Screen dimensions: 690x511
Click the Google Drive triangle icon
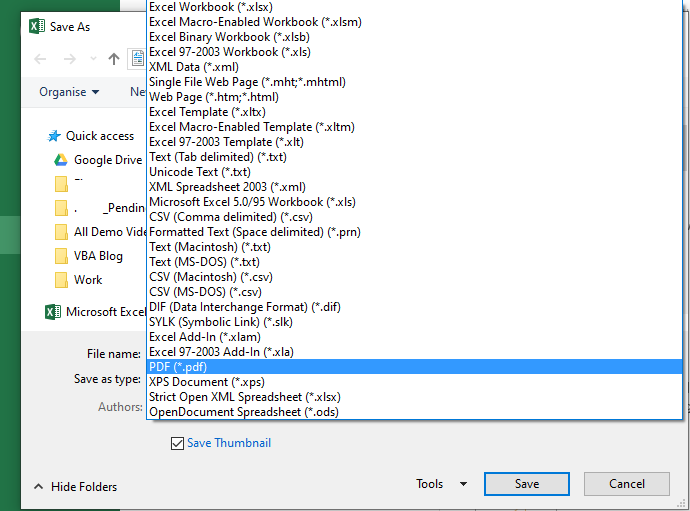click(61, 160)
